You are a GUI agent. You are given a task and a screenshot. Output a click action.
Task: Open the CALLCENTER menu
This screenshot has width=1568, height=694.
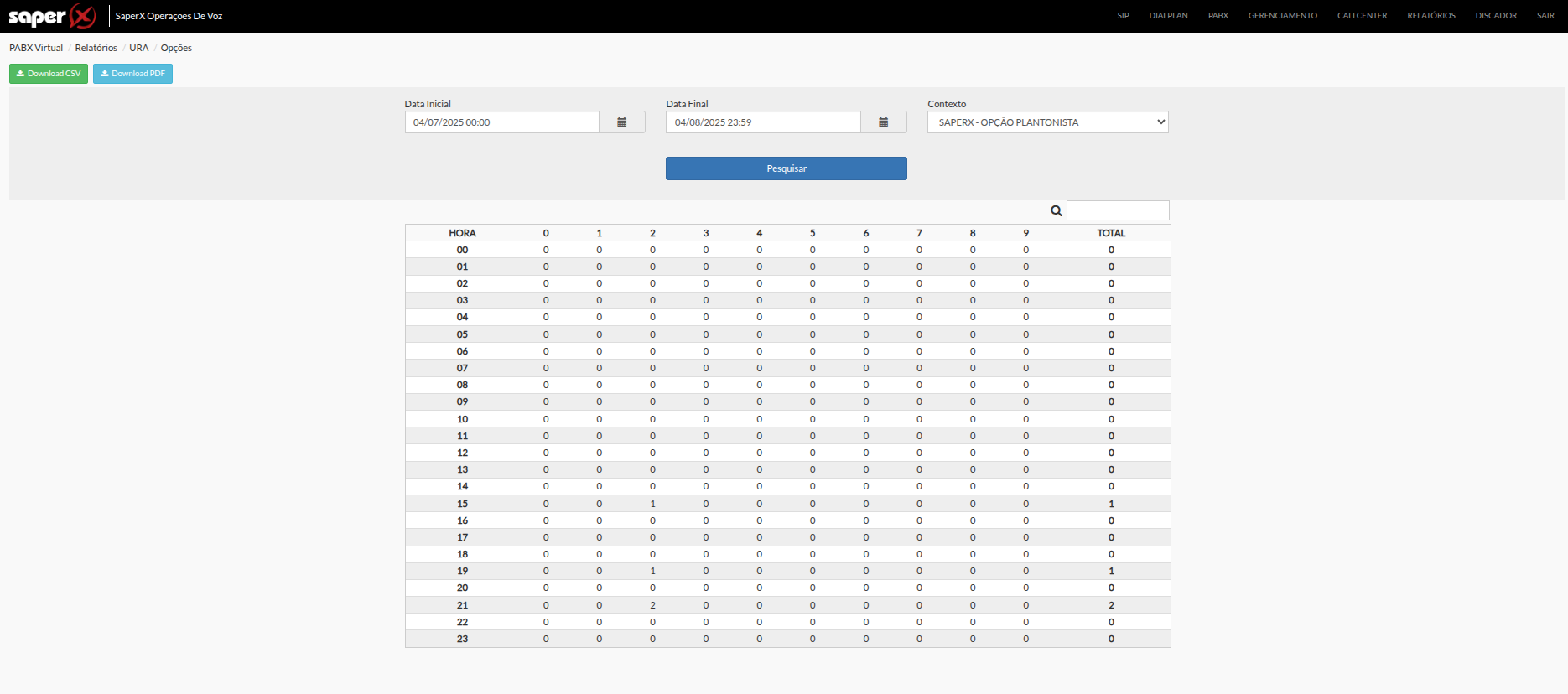tap(1363, 16)
